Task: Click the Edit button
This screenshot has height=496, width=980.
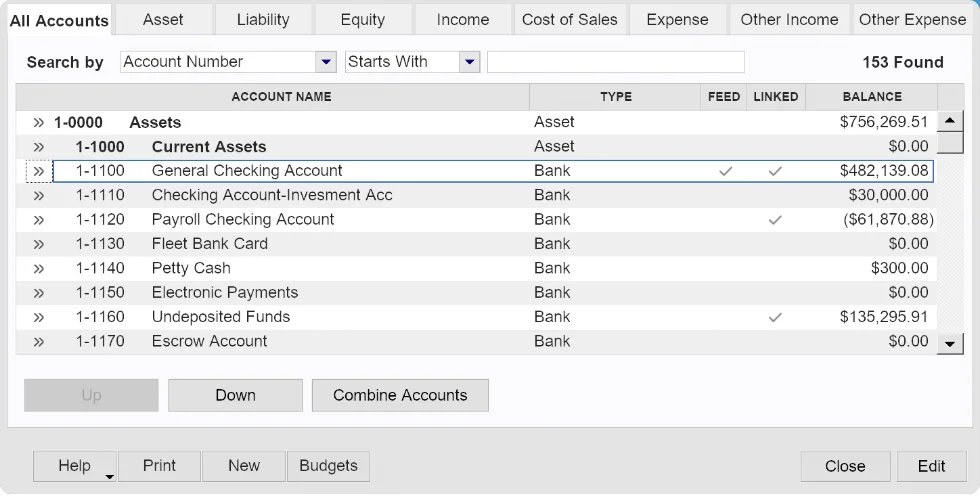Action: pyautogui.click(x=931, y=467)
